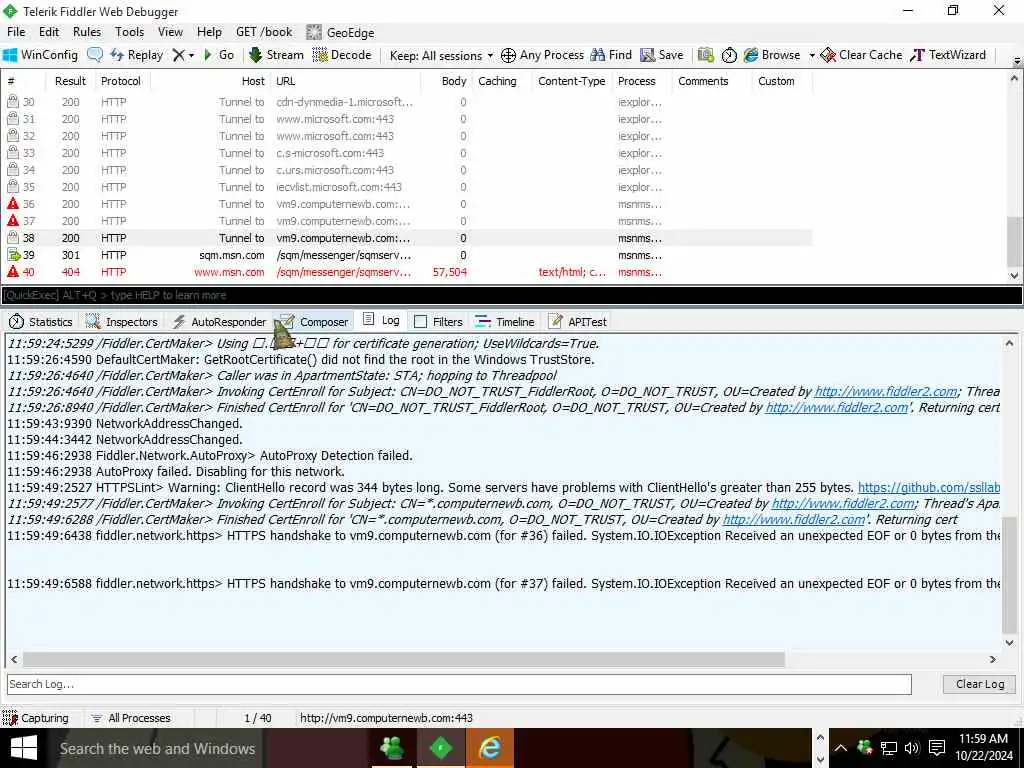Click the volume icon in system tray
The image size is (1024, 768).
pyautogui.click(x=912, y=748)
